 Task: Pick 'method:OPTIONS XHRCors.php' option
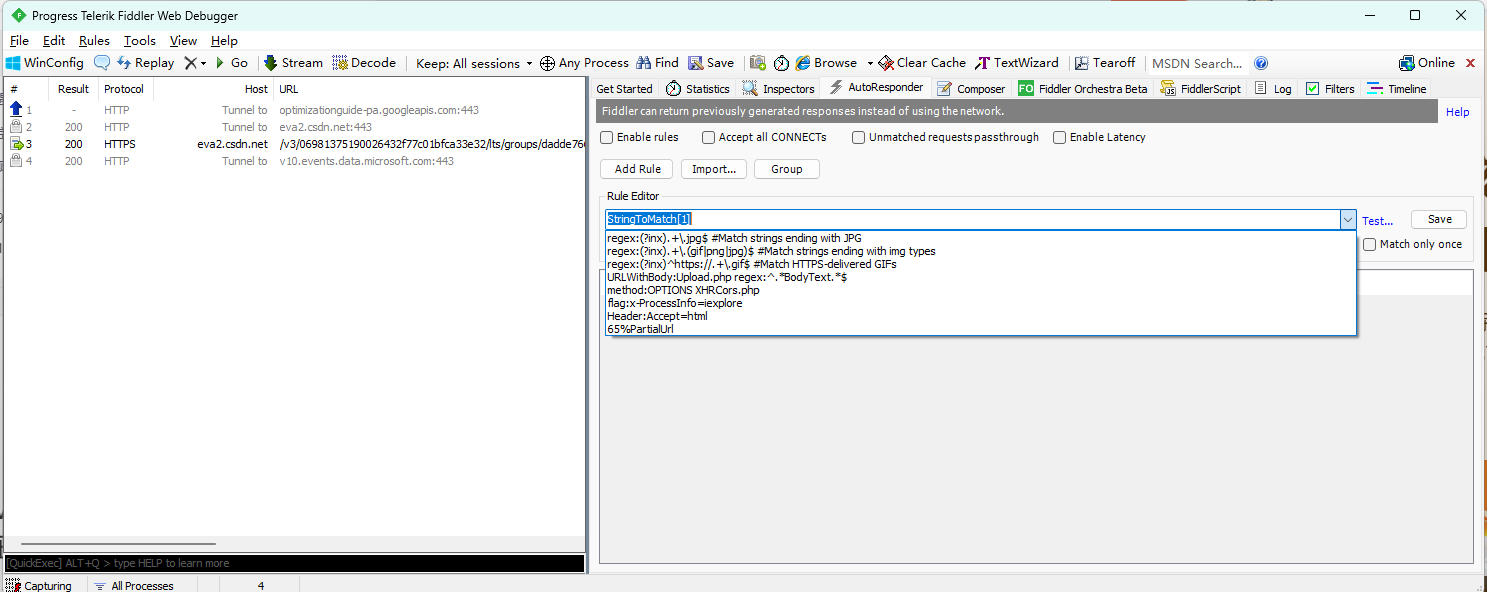point(980,290)
